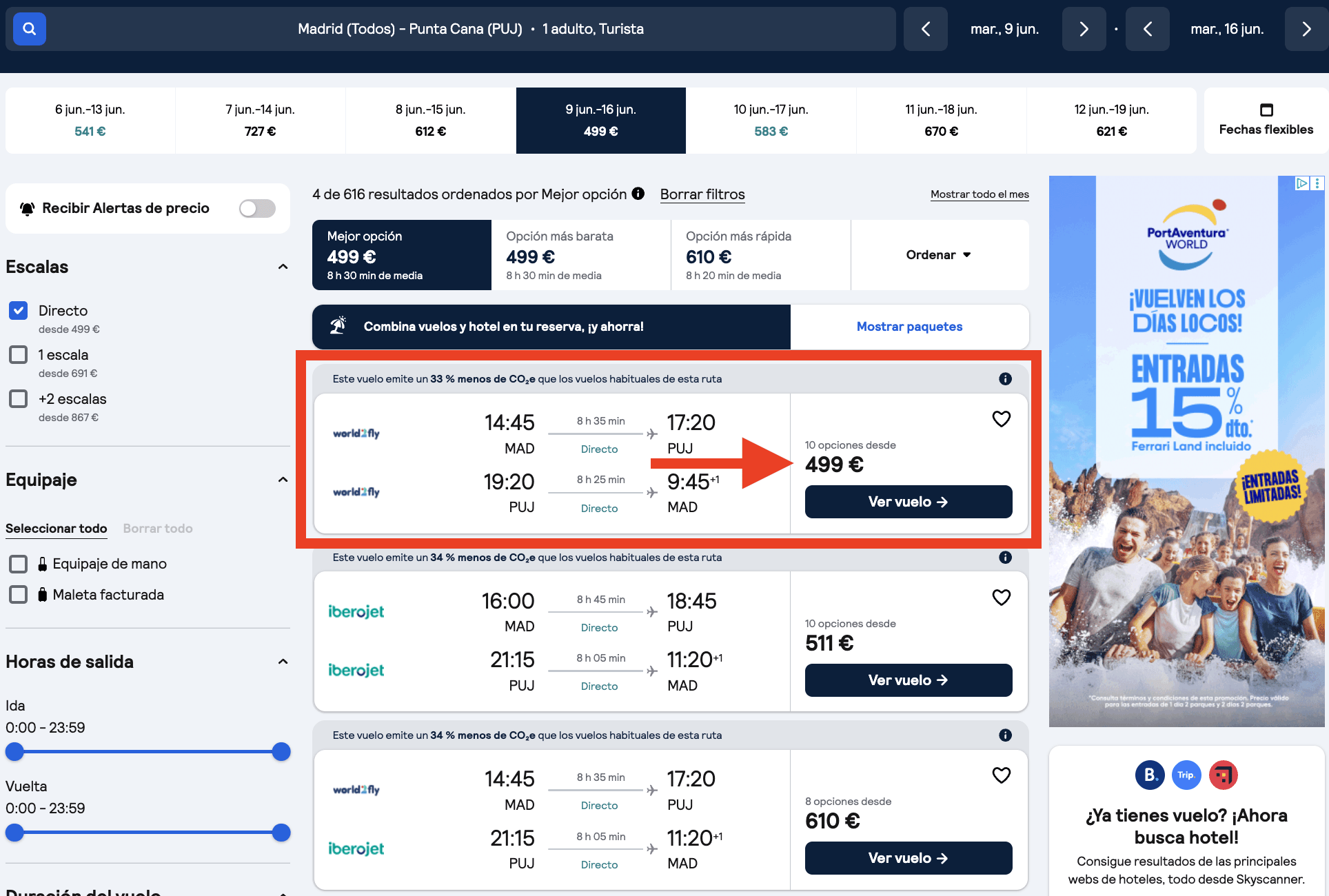
Task: Click the Ida departure slider left handle
Action: pos(14,752)
